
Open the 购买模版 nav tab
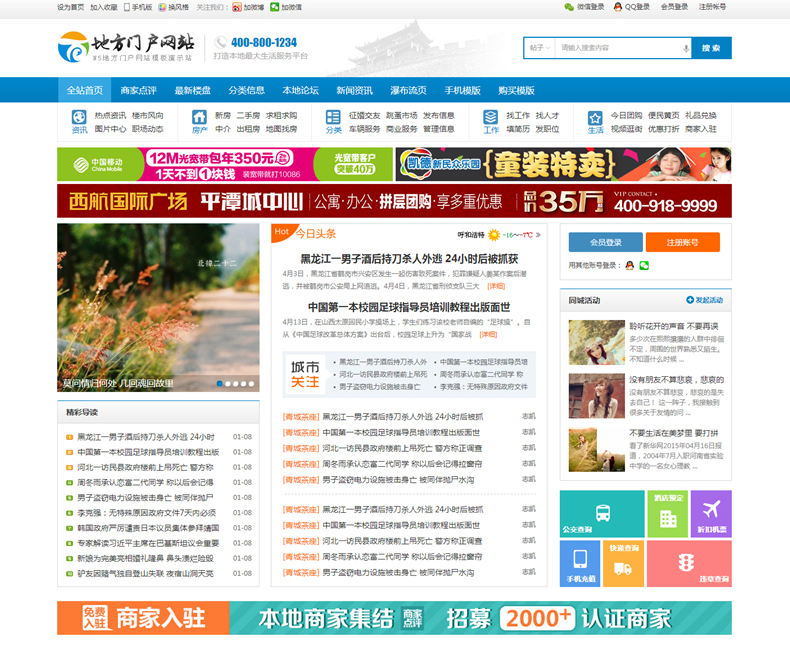(516, 90)
